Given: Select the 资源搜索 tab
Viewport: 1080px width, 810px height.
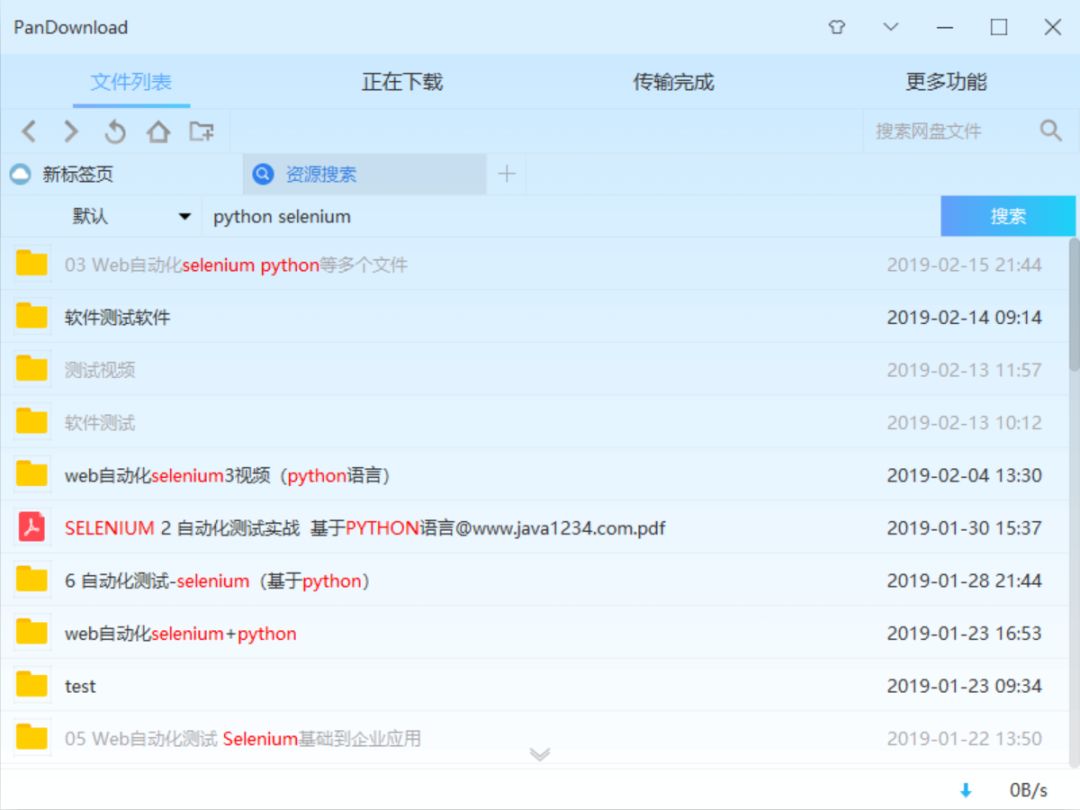Looking at the screenshot, I should 364,174.
